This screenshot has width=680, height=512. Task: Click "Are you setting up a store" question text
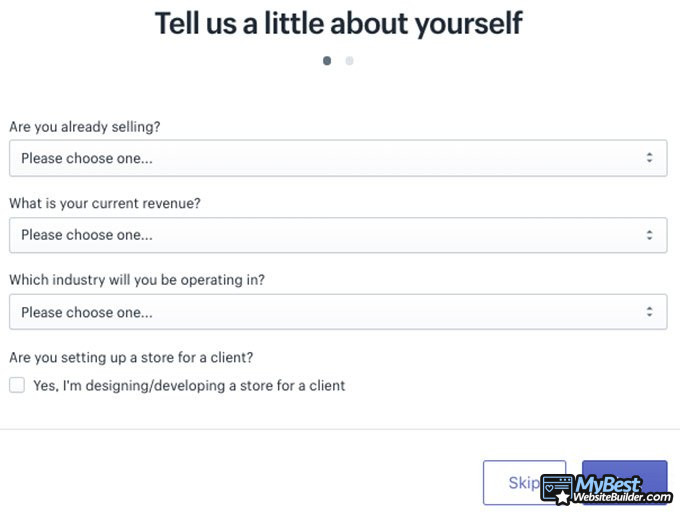138,357
